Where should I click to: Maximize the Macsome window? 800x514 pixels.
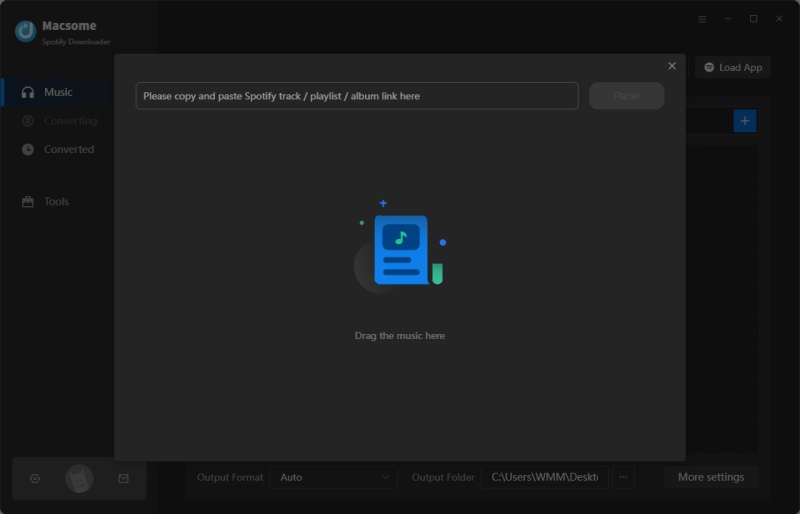[x=754, y=19]
